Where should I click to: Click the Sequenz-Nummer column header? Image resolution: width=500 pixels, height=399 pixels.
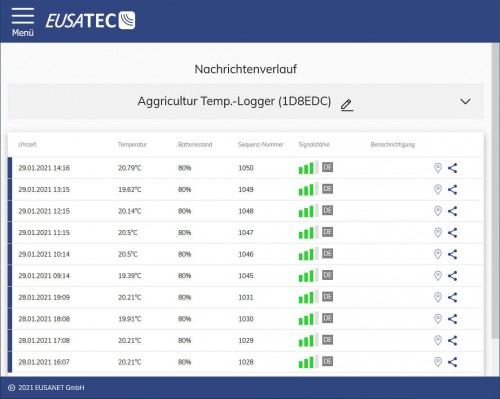click(261, 144)
